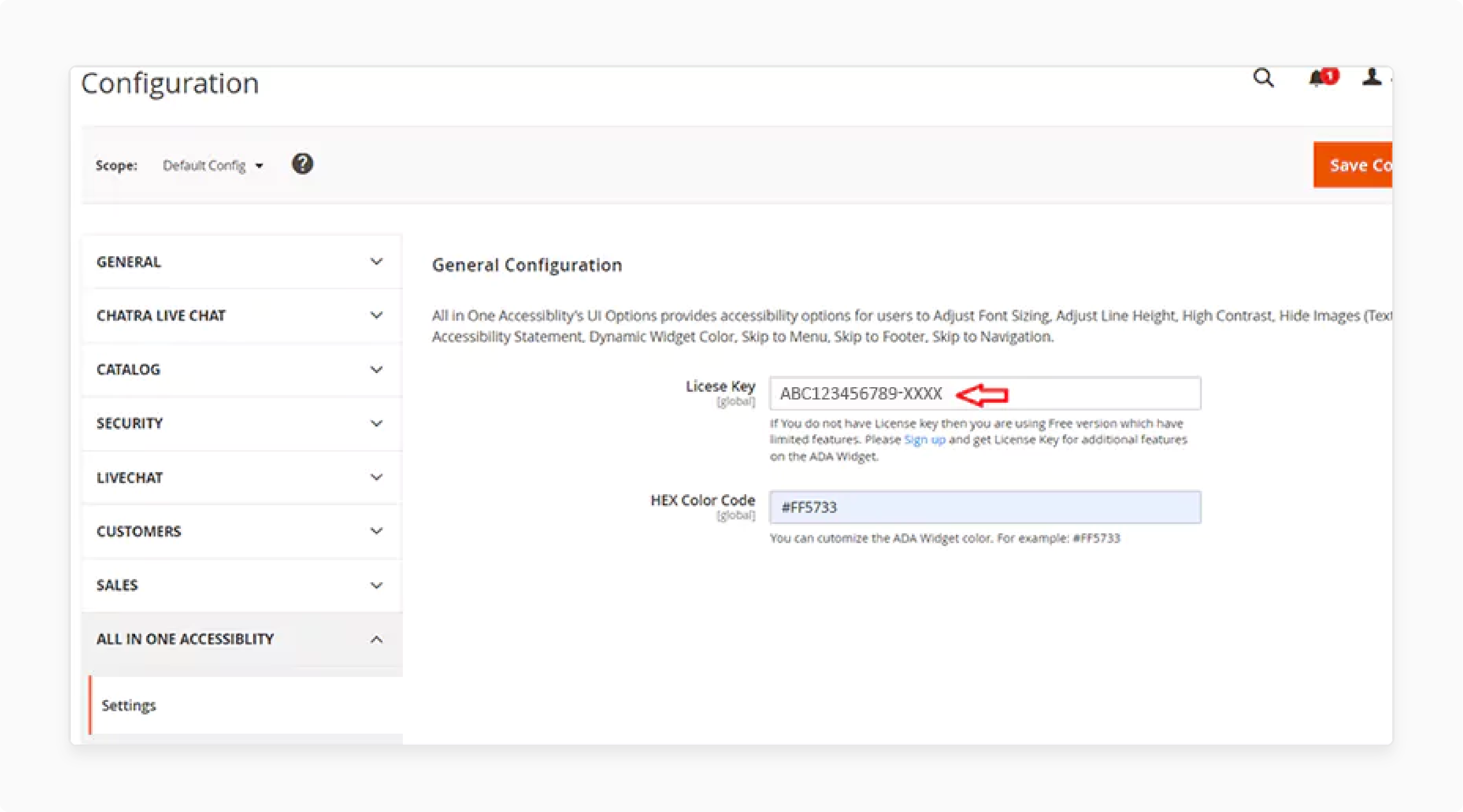Image resolution: width=1463 pixels, height=812 pixels.
Task: Click the 'You can cutomize the ADA Widget color' note
Action: coord(945,538)
